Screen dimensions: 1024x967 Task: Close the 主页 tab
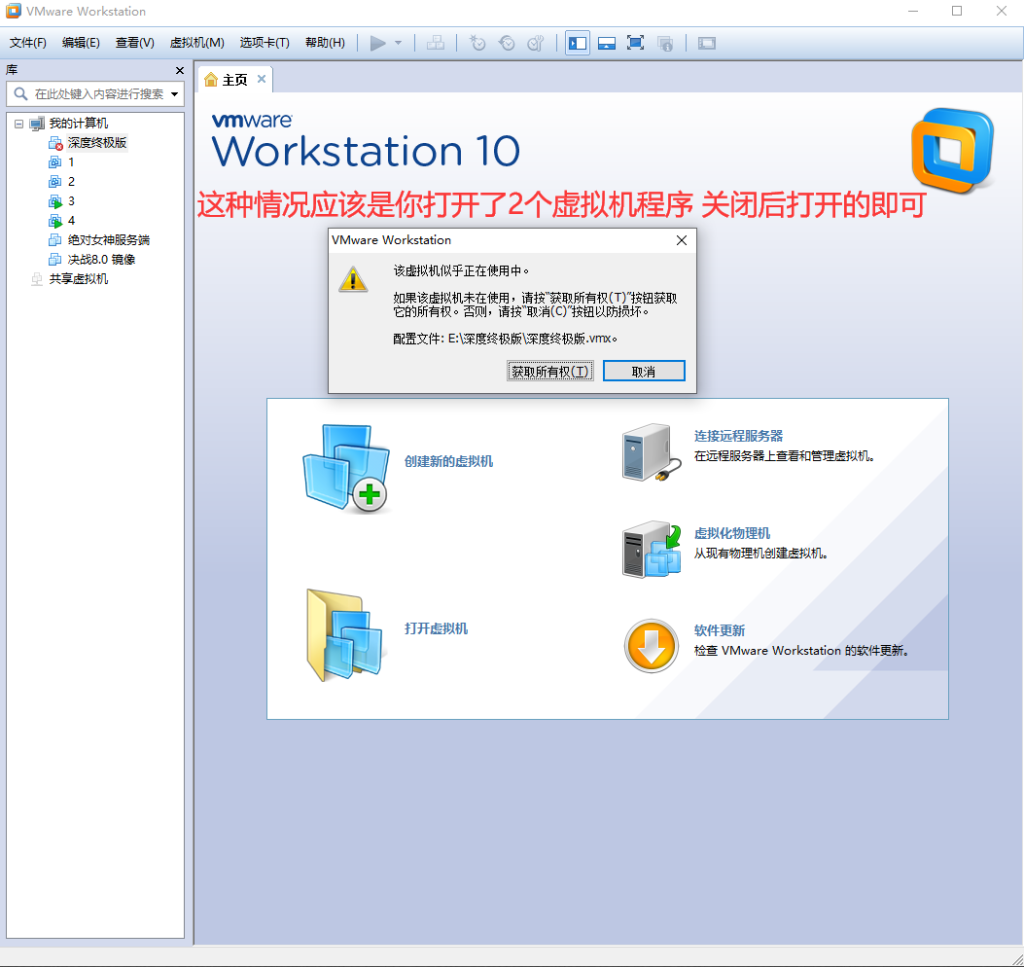[x=261, y=79]
